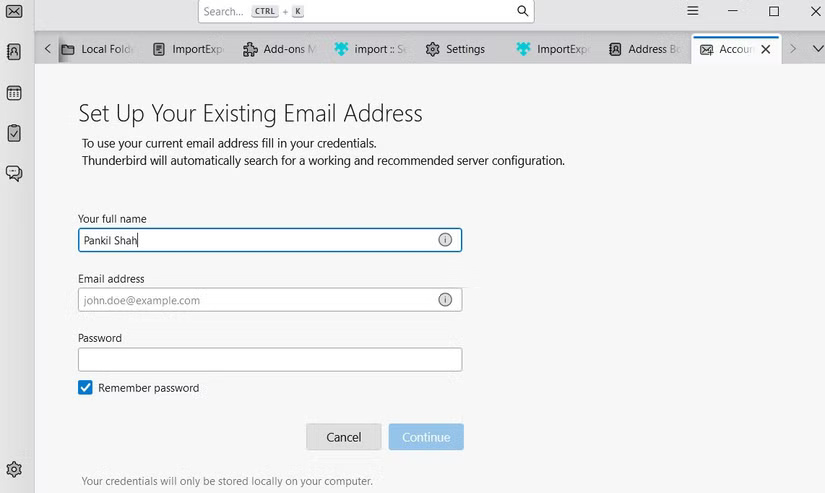This screenshot has height=493, width=825.
Task: Show info icon for email address field
Action: 445,300
